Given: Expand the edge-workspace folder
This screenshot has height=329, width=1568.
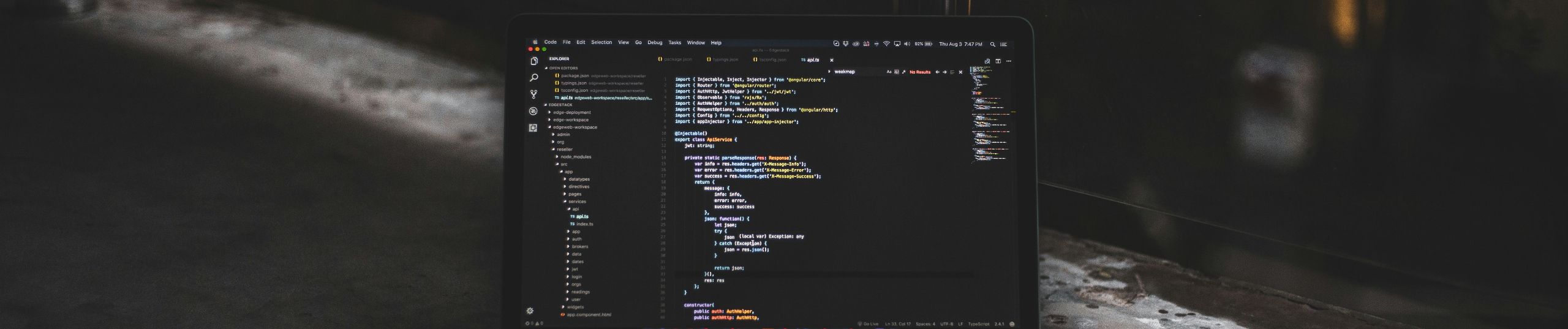Looking at the screenshot, I should [549, 119].
